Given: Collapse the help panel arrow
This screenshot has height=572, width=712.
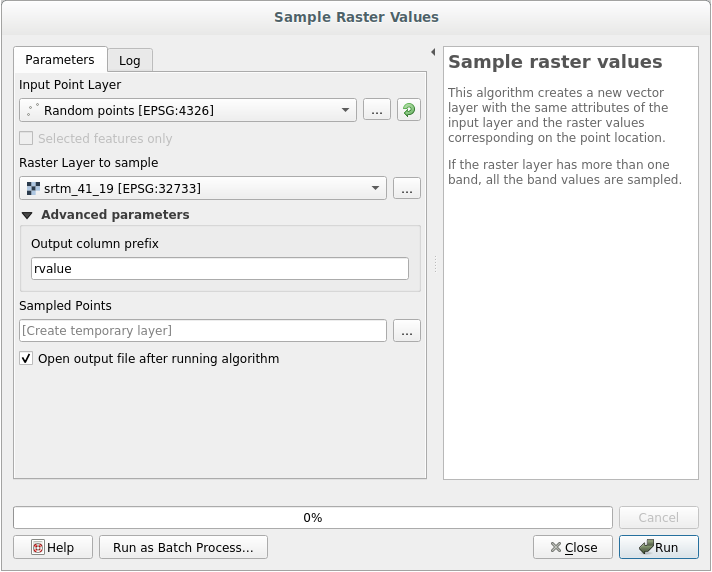Looking at the screenshot, I should (x=433, y=52).
